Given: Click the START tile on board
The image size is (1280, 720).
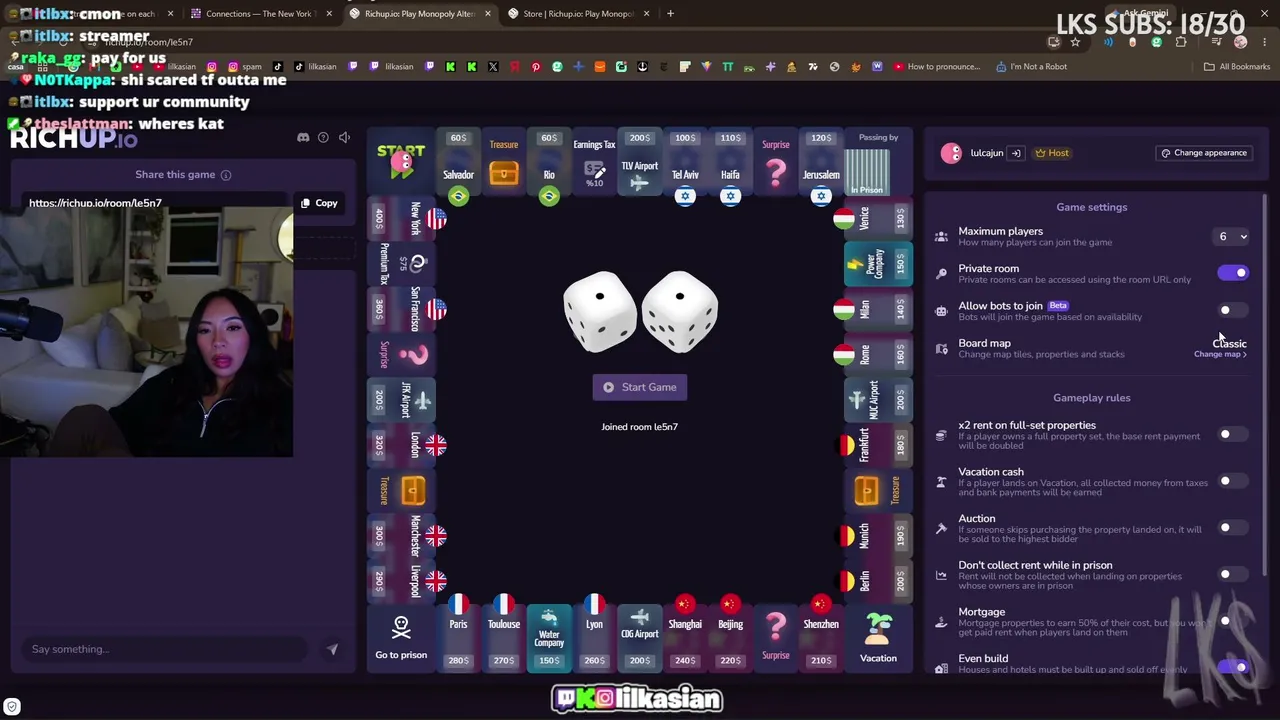Looking at the screenshot, I should 401,163.
